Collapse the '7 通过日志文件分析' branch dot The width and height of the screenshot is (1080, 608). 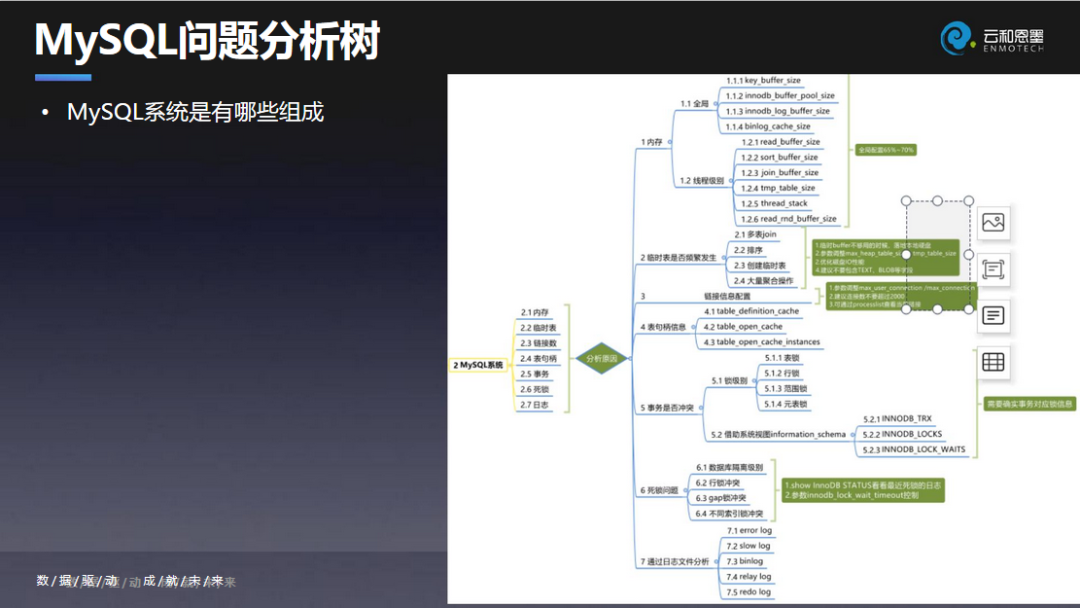coord(716,561)
